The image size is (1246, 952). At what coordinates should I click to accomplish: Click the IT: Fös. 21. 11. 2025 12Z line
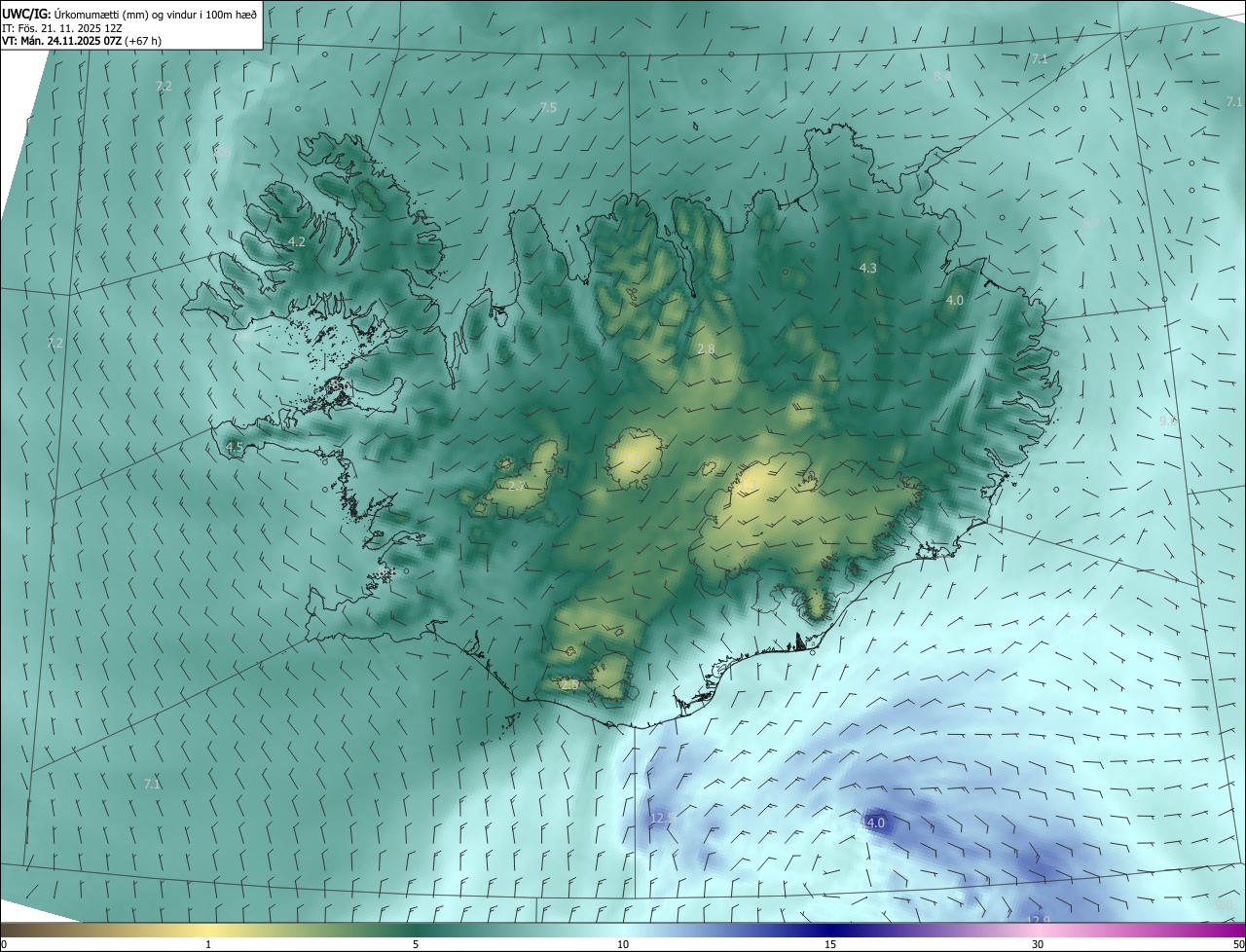pyautogui.click(x=66, y=28)
